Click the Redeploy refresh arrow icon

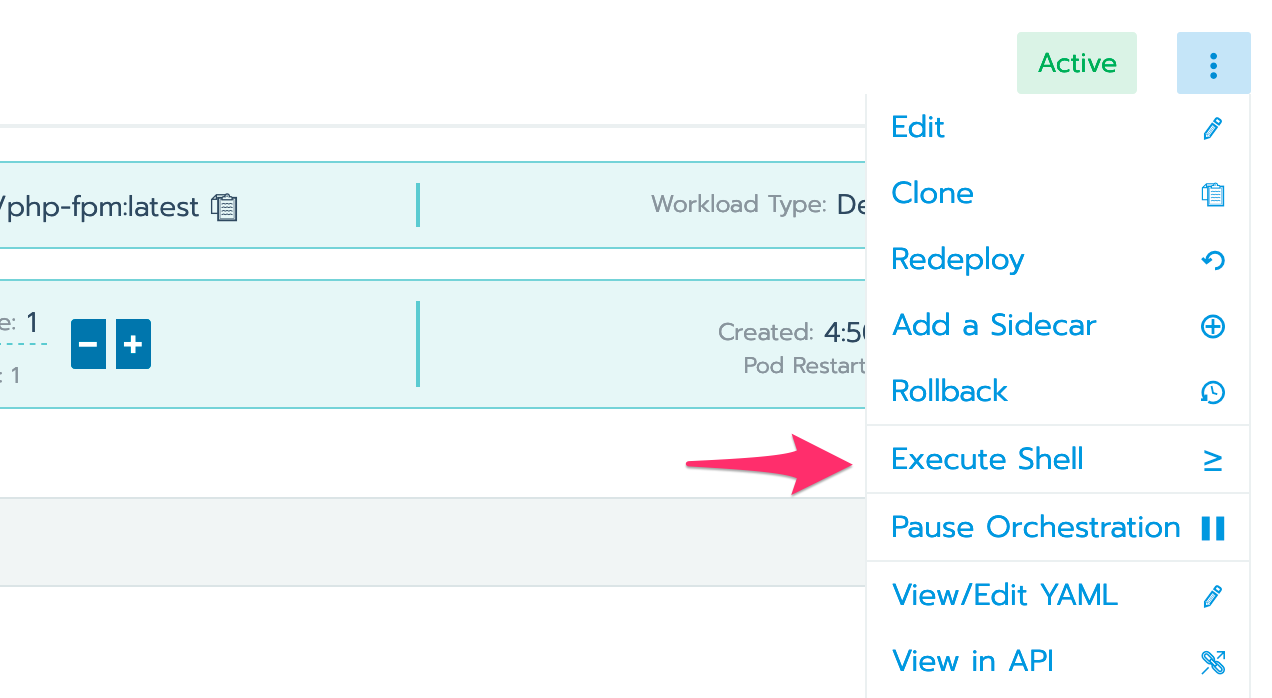pyautogui.click(x=1212, y=260)
